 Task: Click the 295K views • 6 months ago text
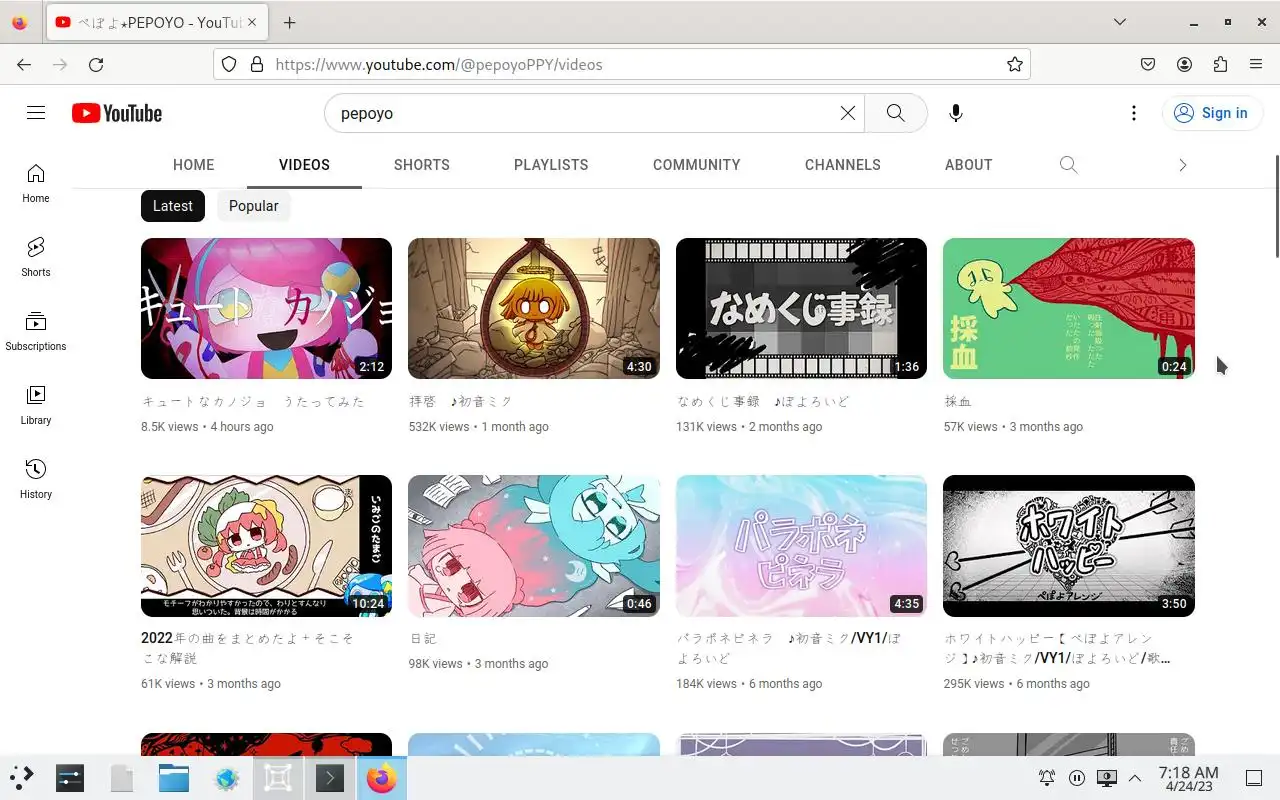tap(1016, 684)
